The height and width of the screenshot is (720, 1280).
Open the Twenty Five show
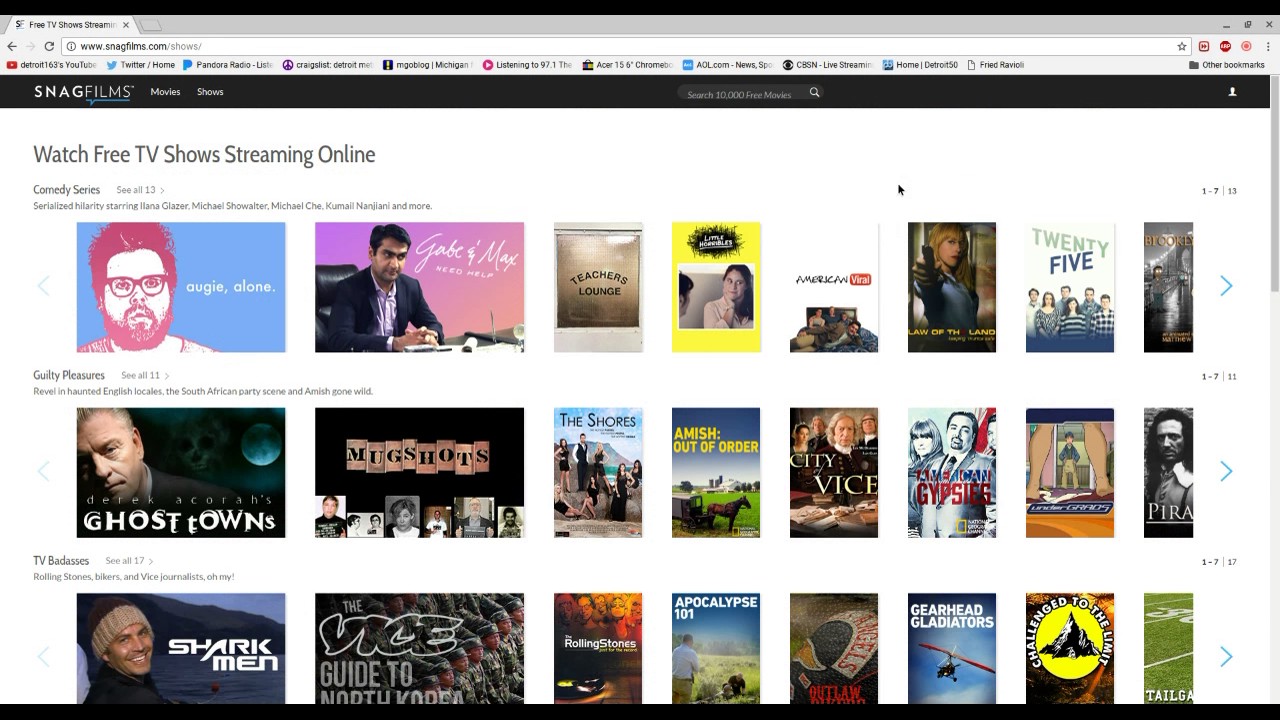(x=1070, y=287)
